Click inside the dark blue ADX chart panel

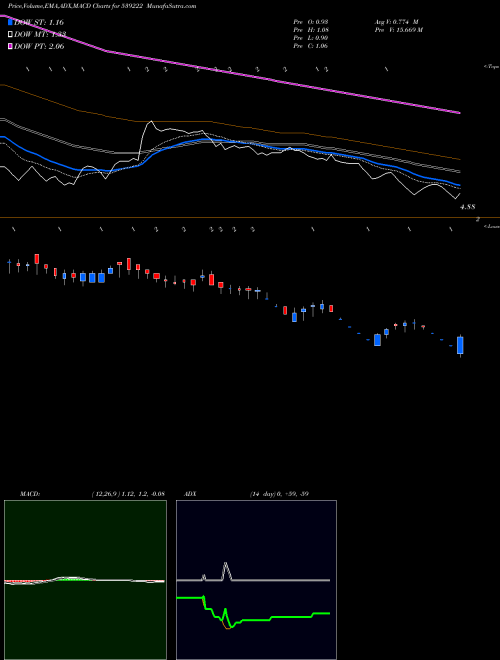click(256, 579)
